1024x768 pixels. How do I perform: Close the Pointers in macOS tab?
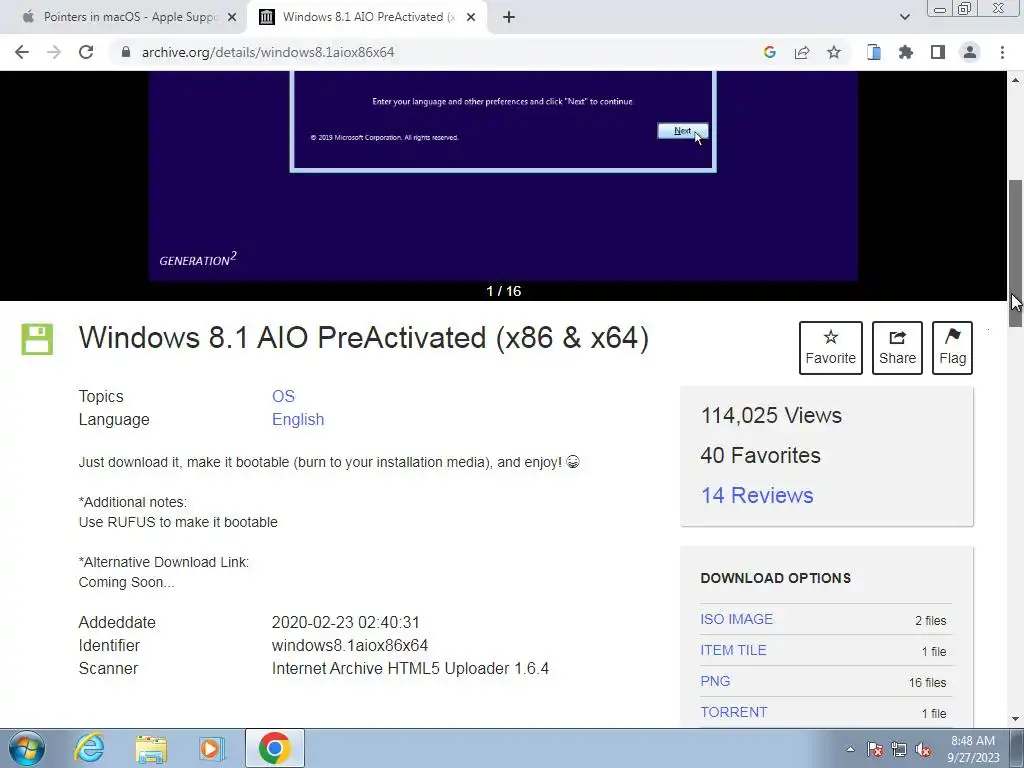232,17
